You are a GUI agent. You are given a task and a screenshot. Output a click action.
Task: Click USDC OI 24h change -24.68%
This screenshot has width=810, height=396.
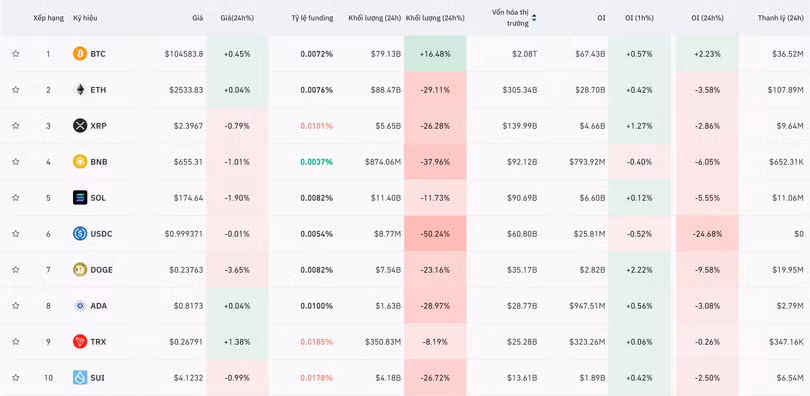tap(707, 233)
